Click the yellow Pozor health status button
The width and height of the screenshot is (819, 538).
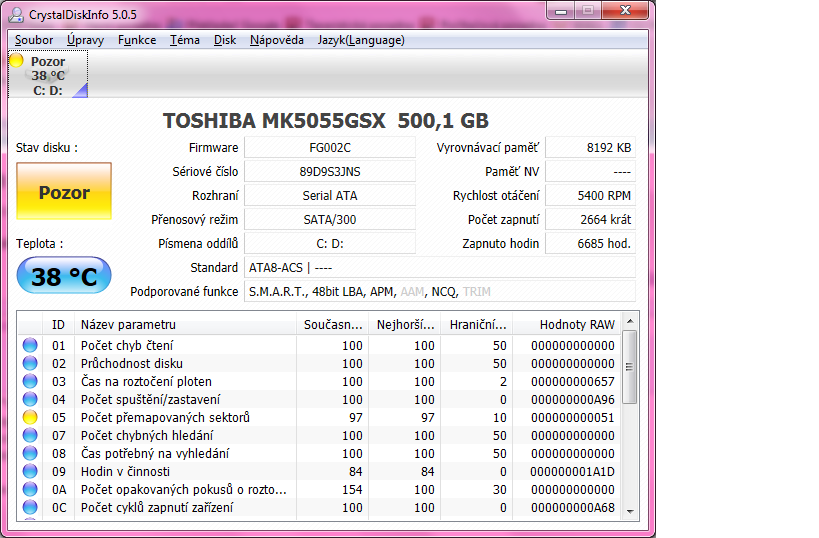[x=64, y=191]
